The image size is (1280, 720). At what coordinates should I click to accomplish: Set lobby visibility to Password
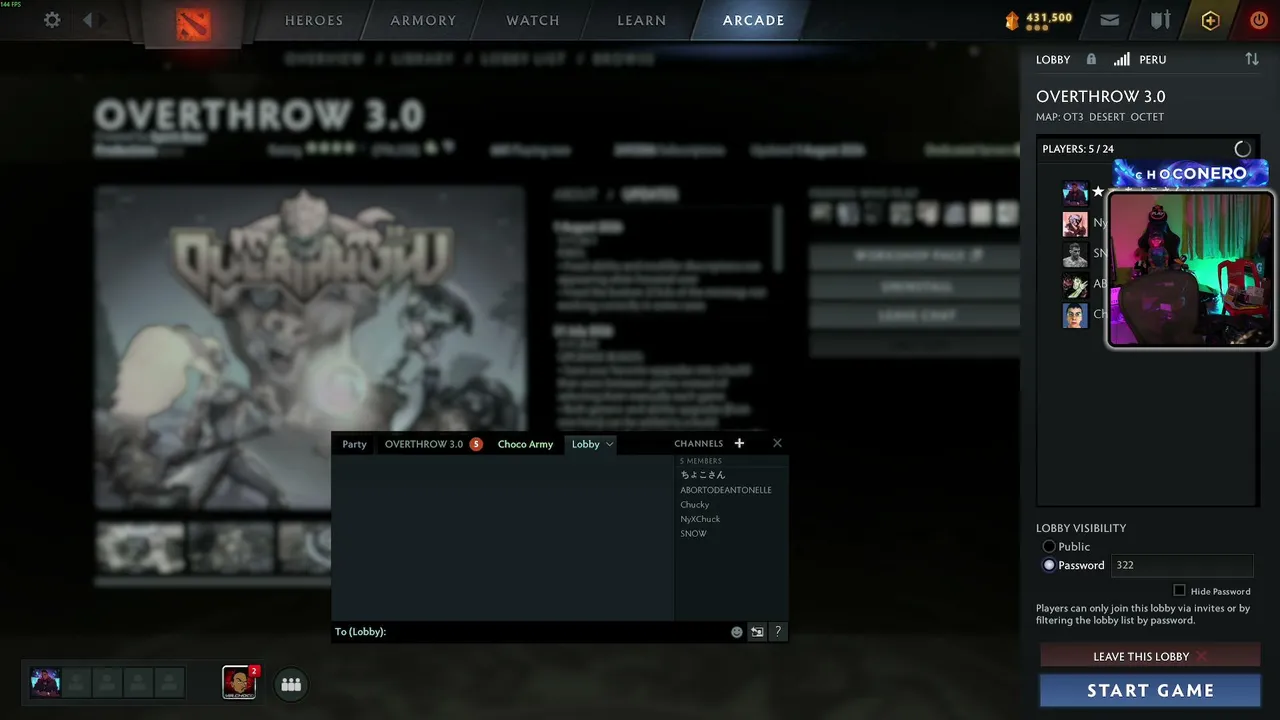(1049, 565)
